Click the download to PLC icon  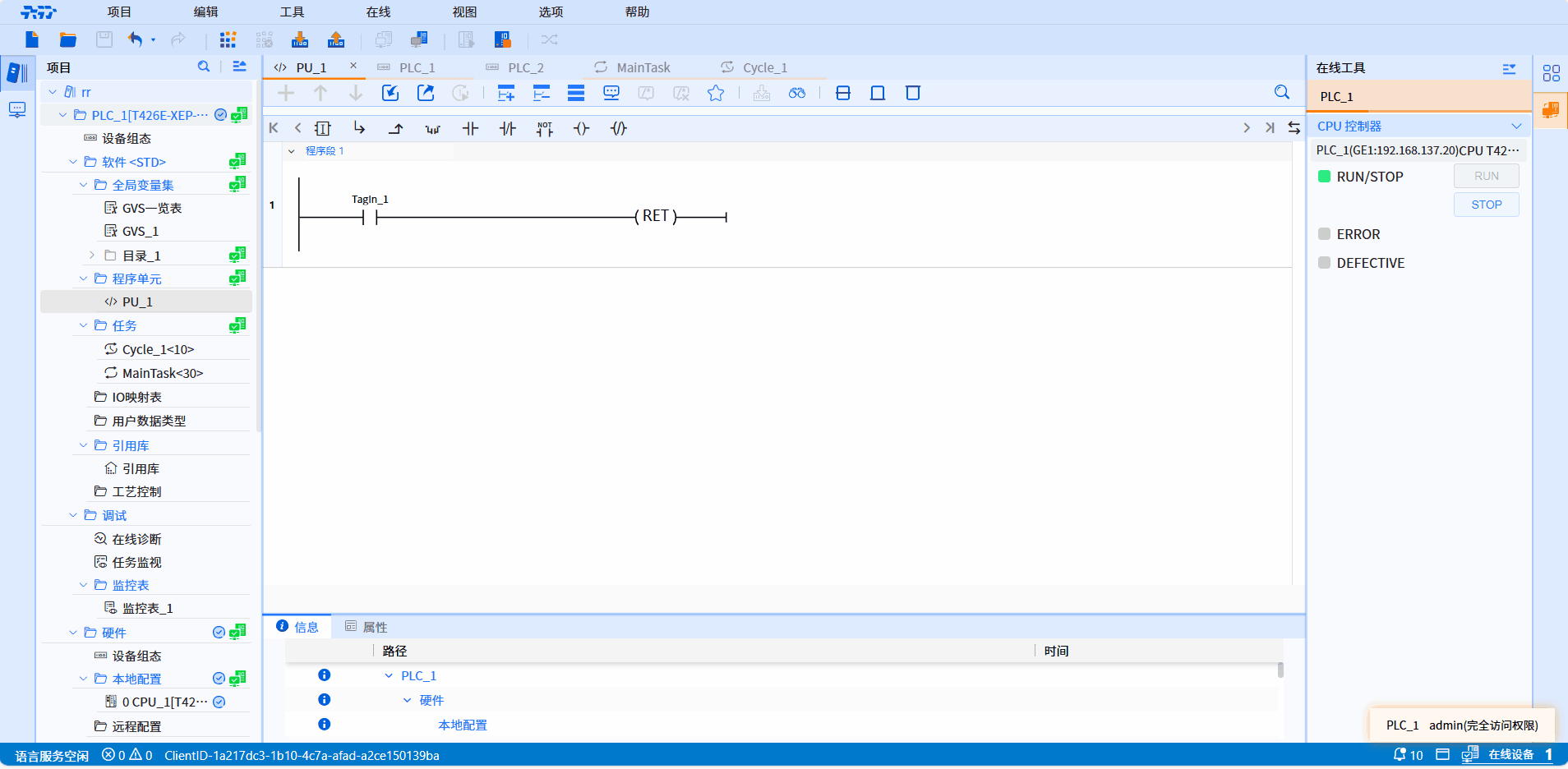[300, 39]
